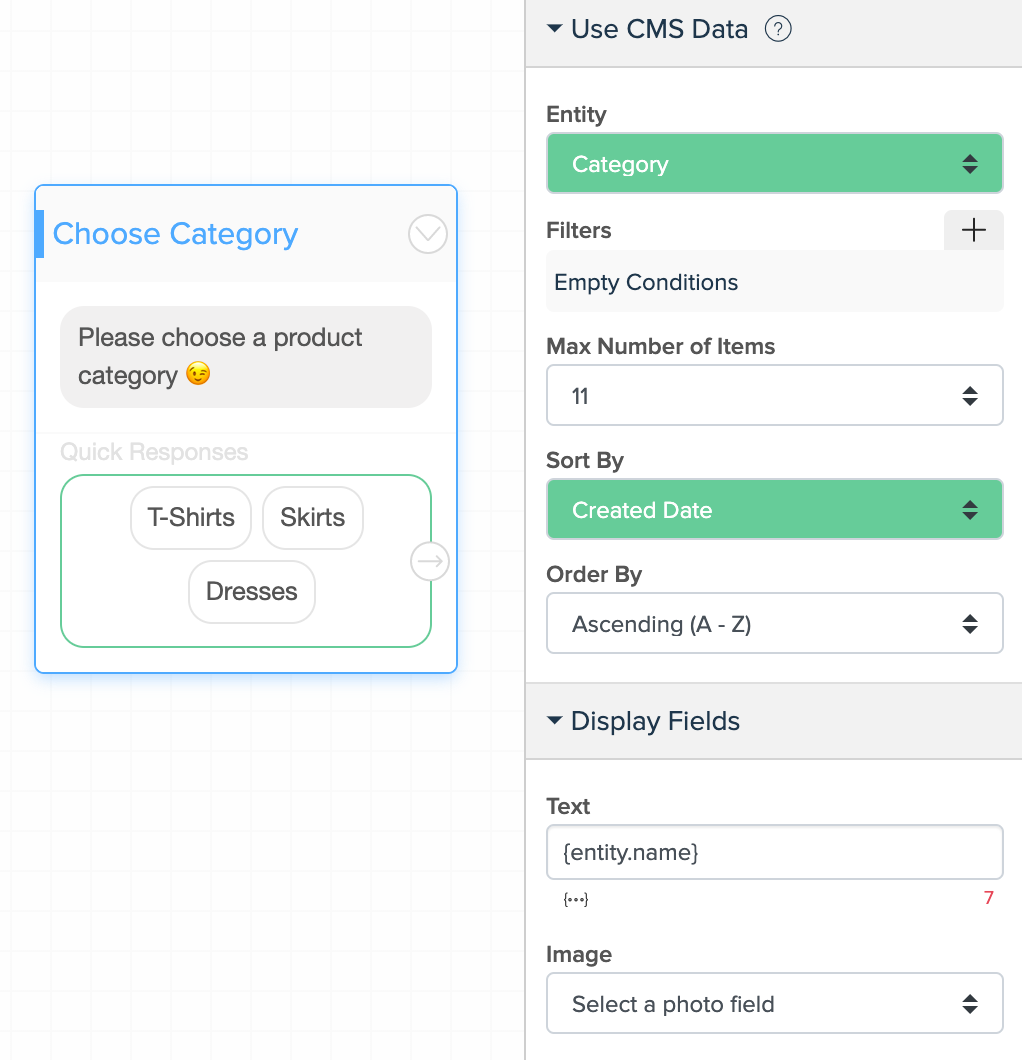Click the Quick Responses label
1022x1060 pixels.
(x=154, y=452)
